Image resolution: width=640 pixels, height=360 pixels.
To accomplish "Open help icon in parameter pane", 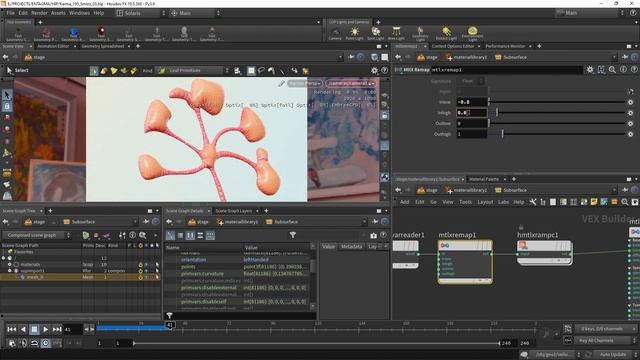I will pyautogui.click(x=634, y=70).
